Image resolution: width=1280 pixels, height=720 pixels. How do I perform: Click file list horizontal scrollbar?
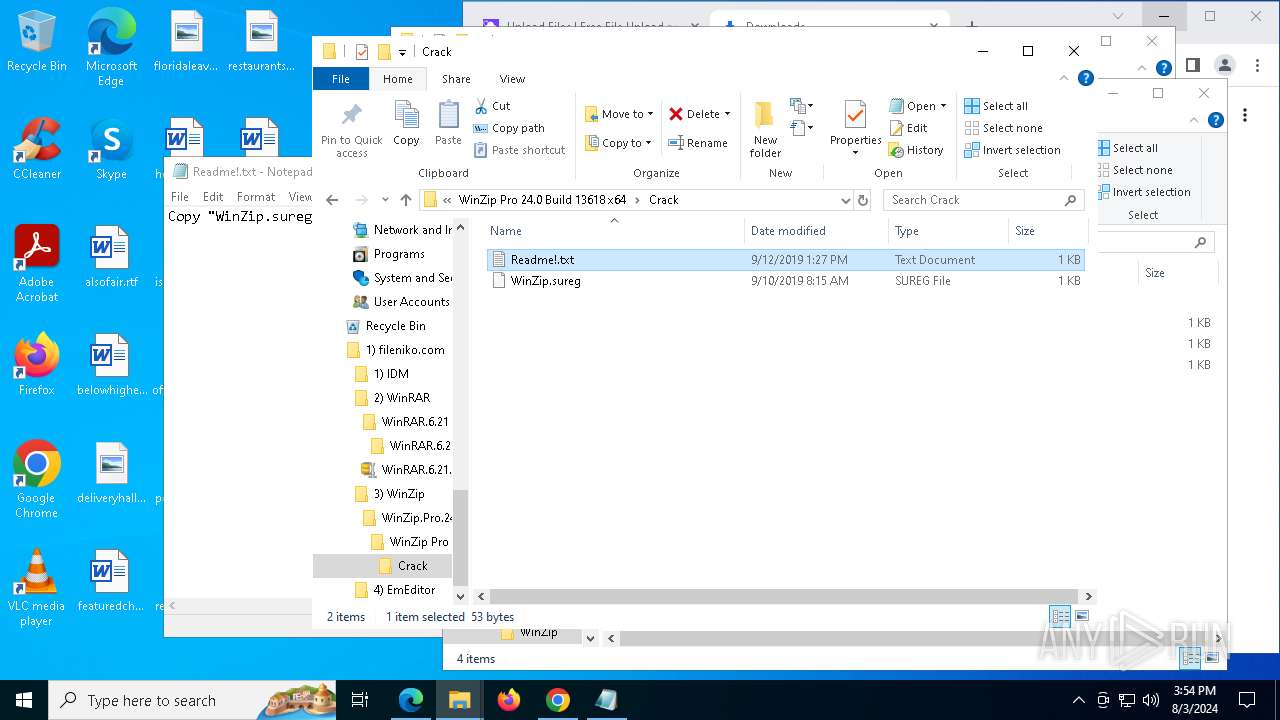(x=784, y=596)
